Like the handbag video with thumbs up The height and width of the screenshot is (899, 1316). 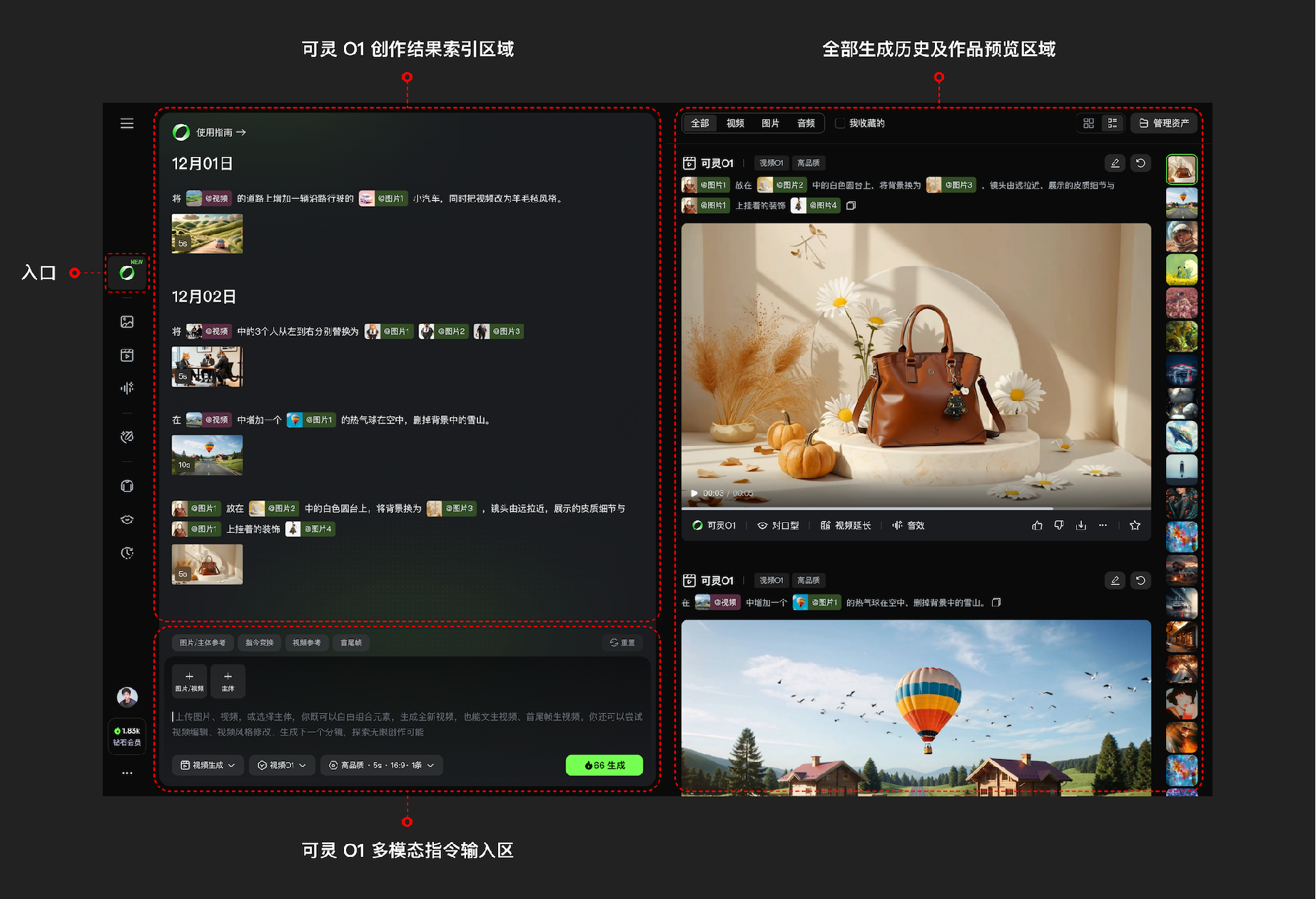click(1037, 525)
